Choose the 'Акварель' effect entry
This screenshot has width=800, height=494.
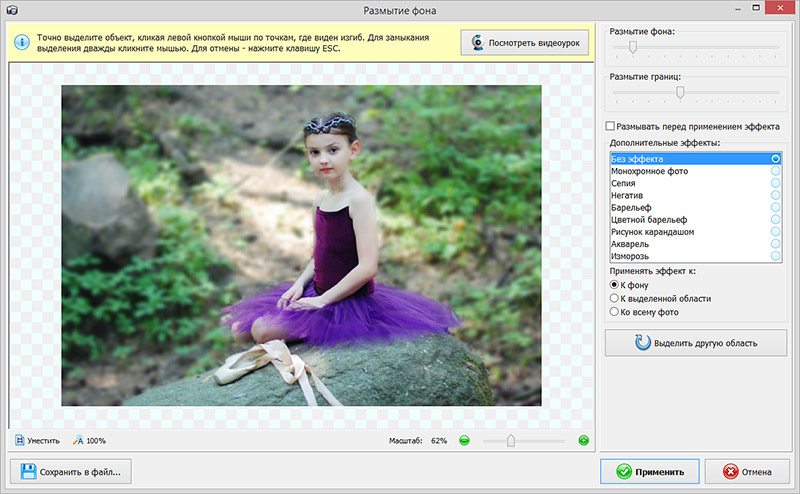click(630, 244)
